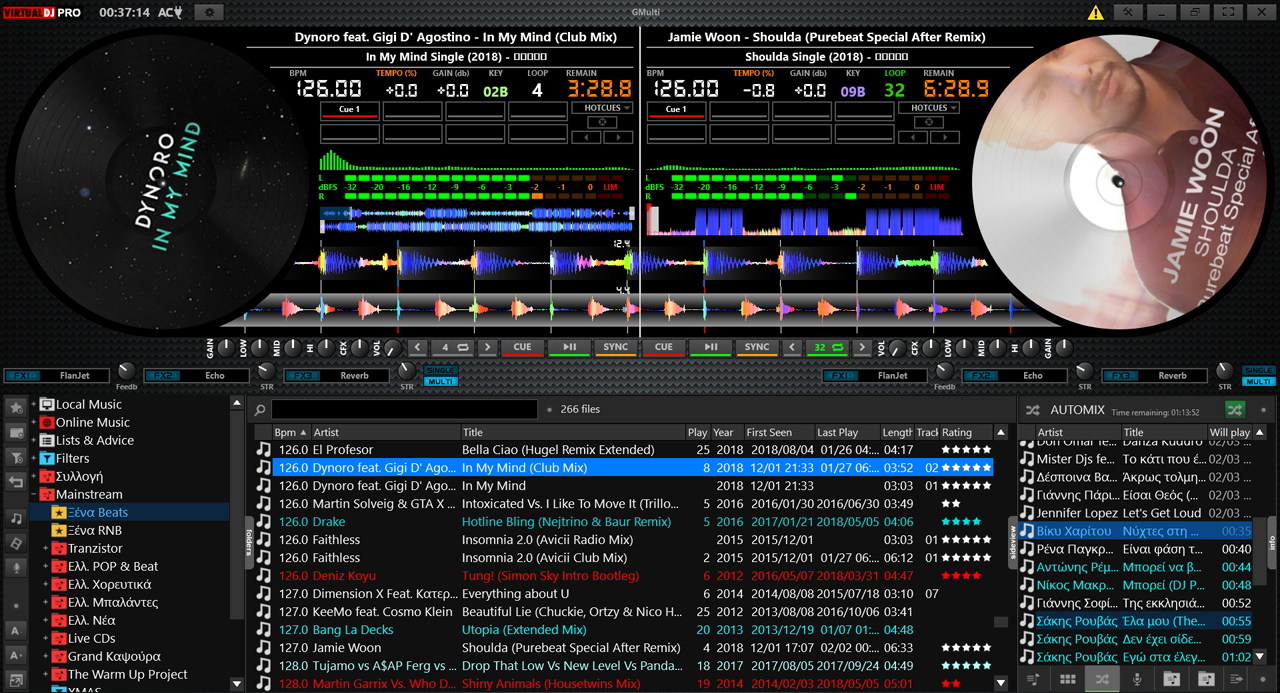Increase browser font size with A+ icon
The height and width of the screenshot is (693, 1280).
tap(16, 655)
